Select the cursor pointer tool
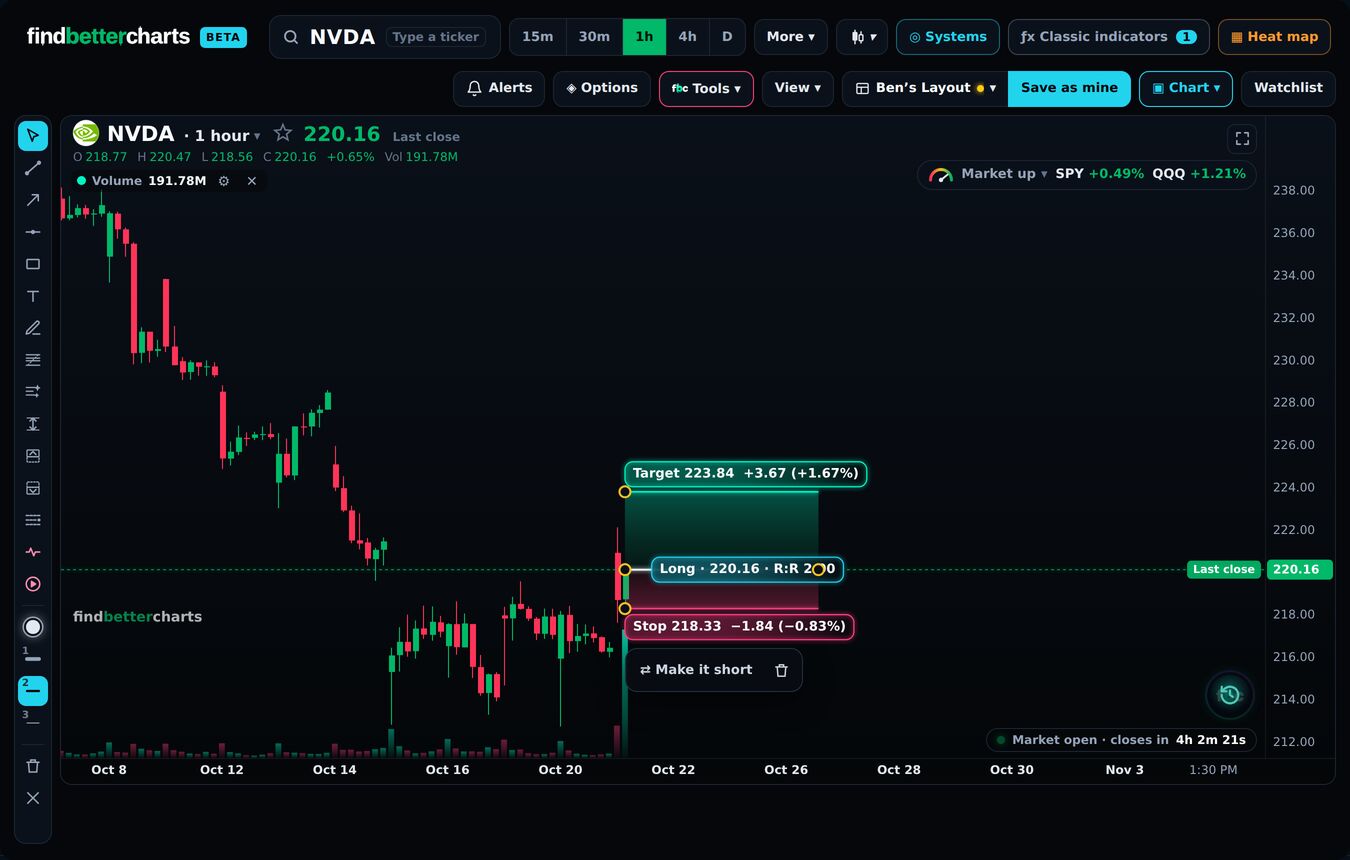The width and height of the screenshot is (1350, 860). (x=33, y=136)
